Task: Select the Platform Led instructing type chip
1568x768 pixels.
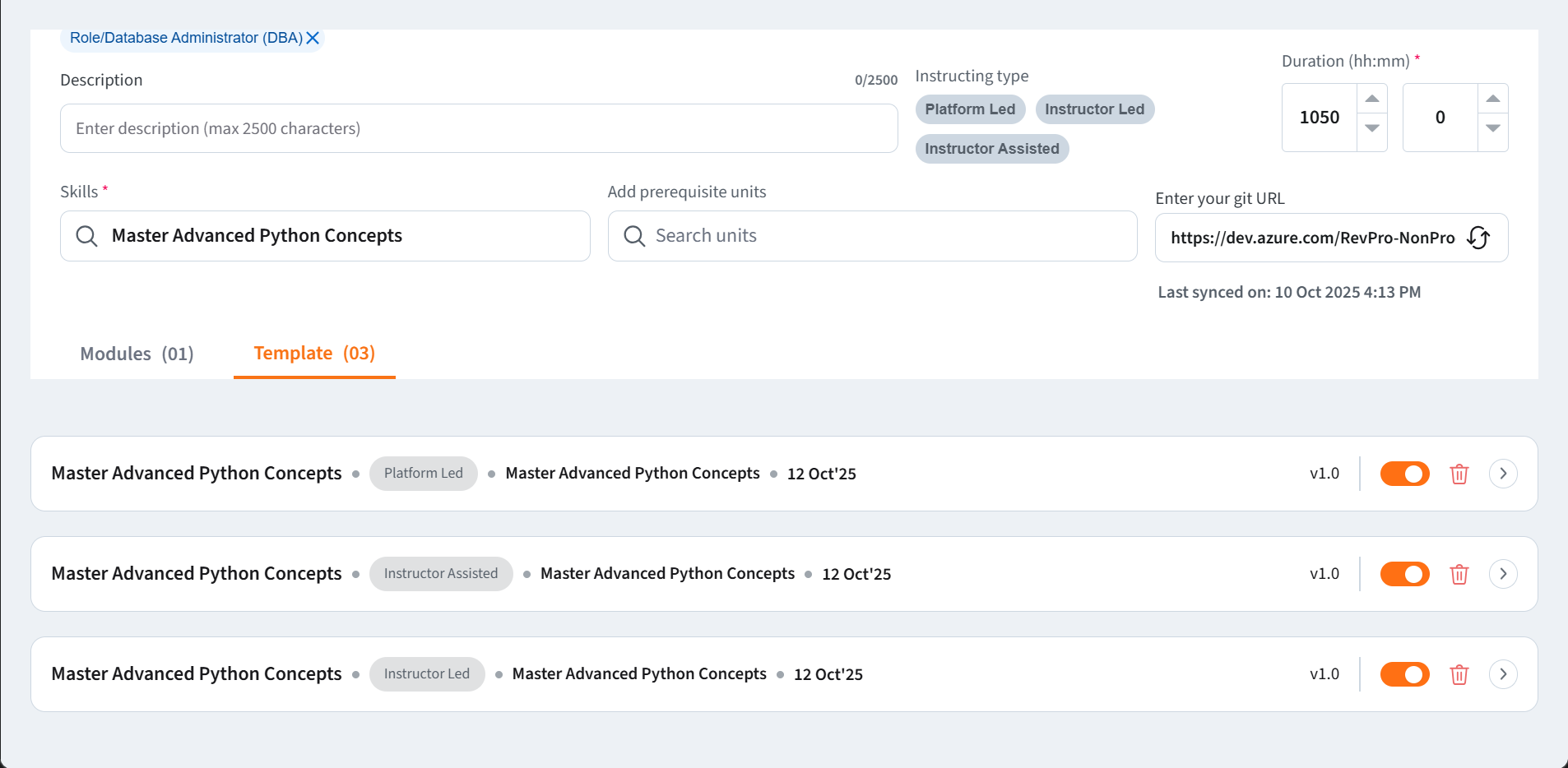Action: (x=969, y=109)
